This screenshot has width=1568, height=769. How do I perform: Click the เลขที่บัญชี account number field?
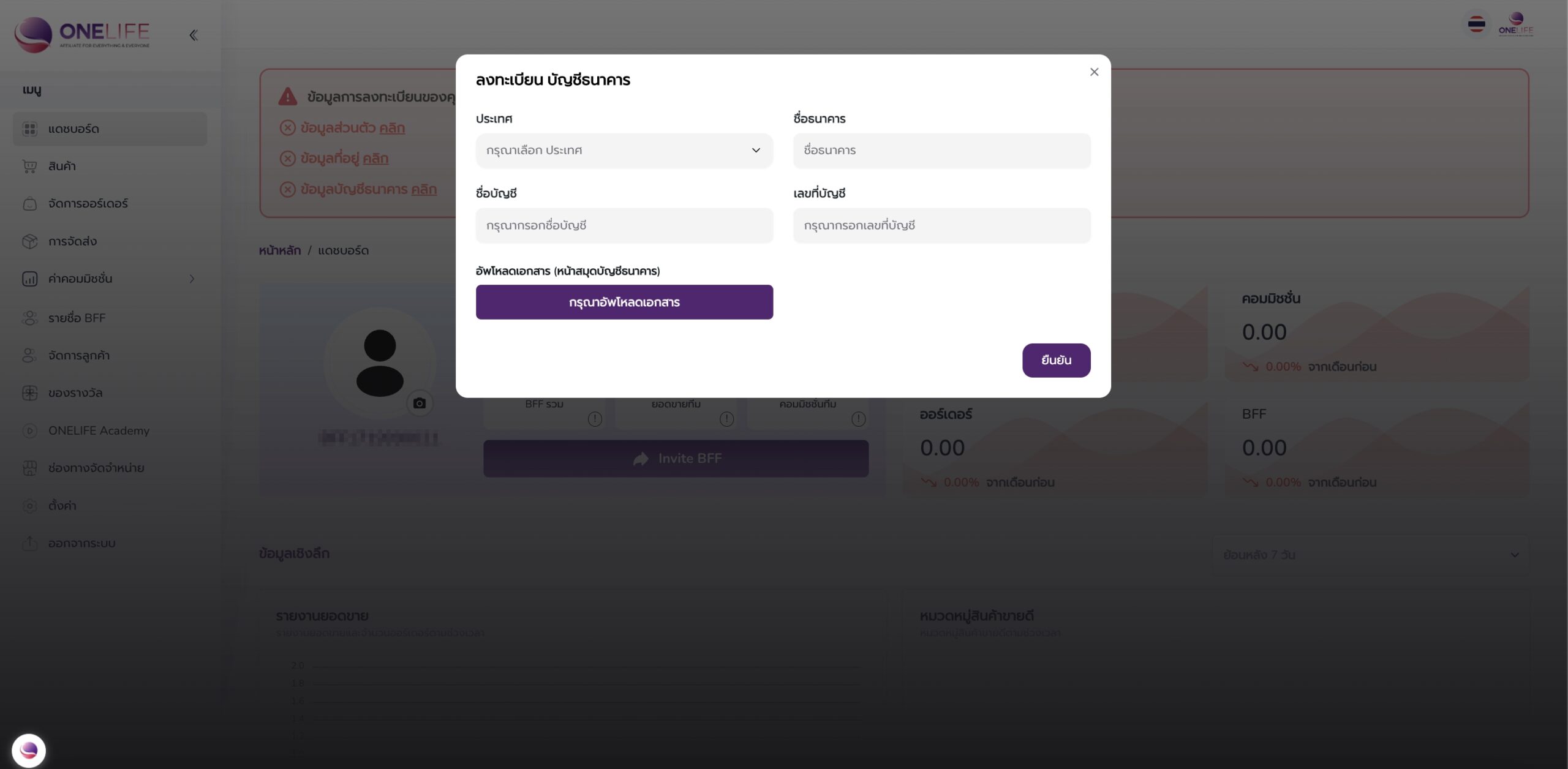941,225
